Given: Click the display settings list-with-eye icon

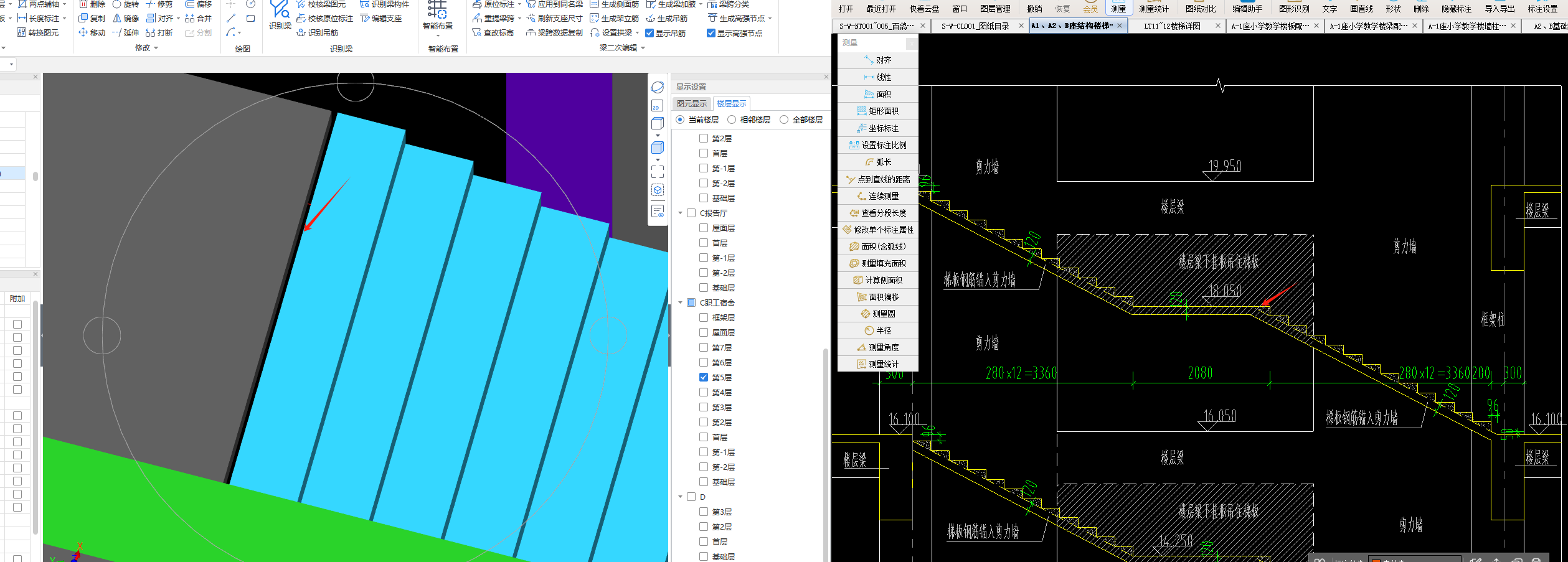Looking at the screenshot, I should pos(658,212).
